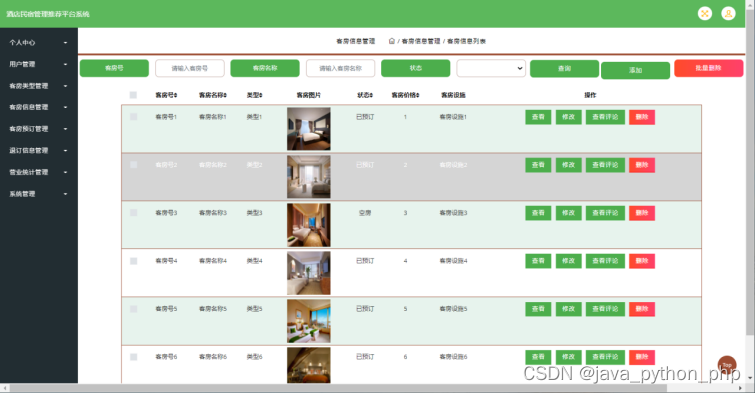Open the room photo thumbnail for 客房号3
The image size is (756, 393).
click(309, 225)
